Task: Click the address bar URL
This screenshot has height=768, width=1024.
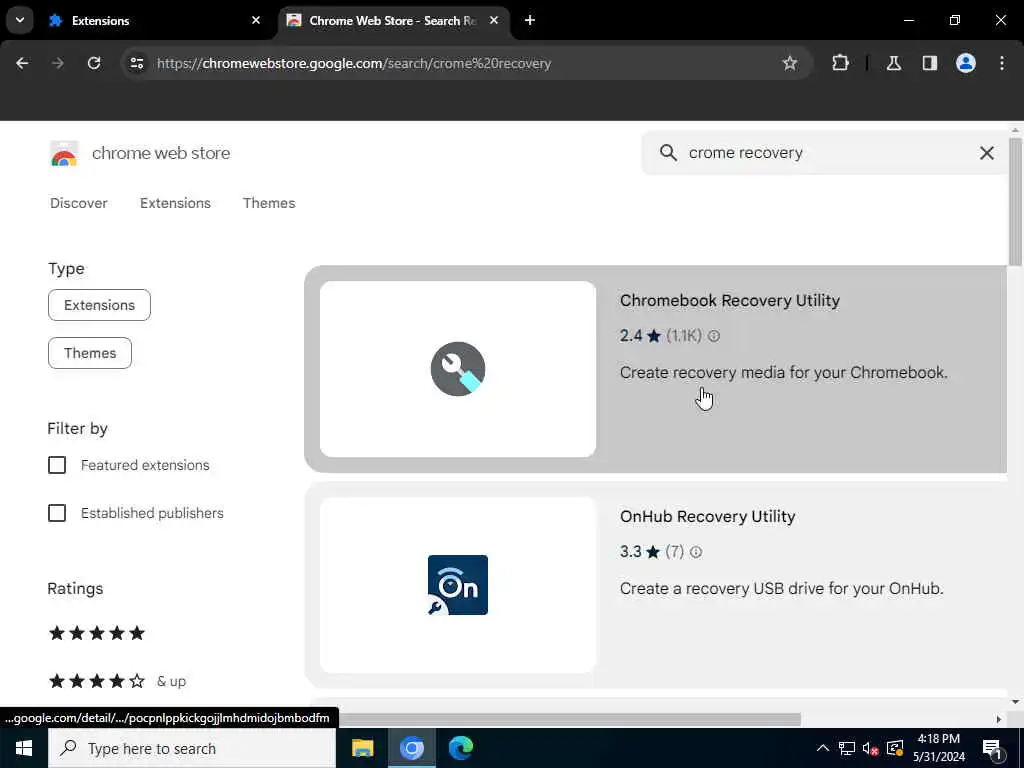Action: (x=354, y=63)
